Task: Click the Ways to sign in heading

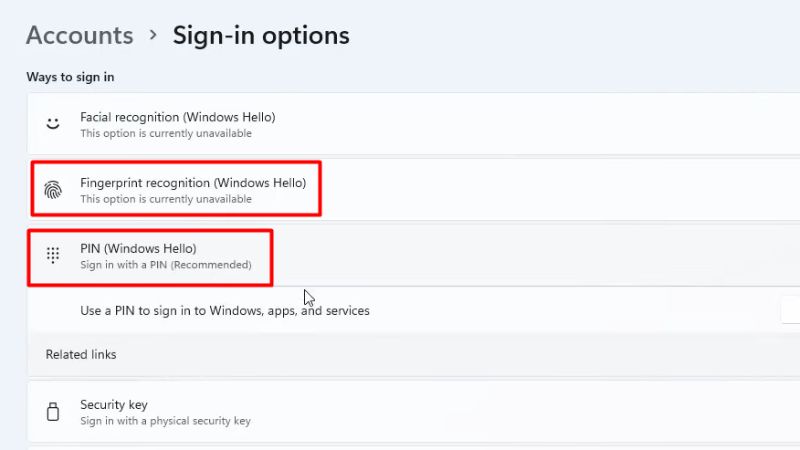Action: (x=70, y=77)
